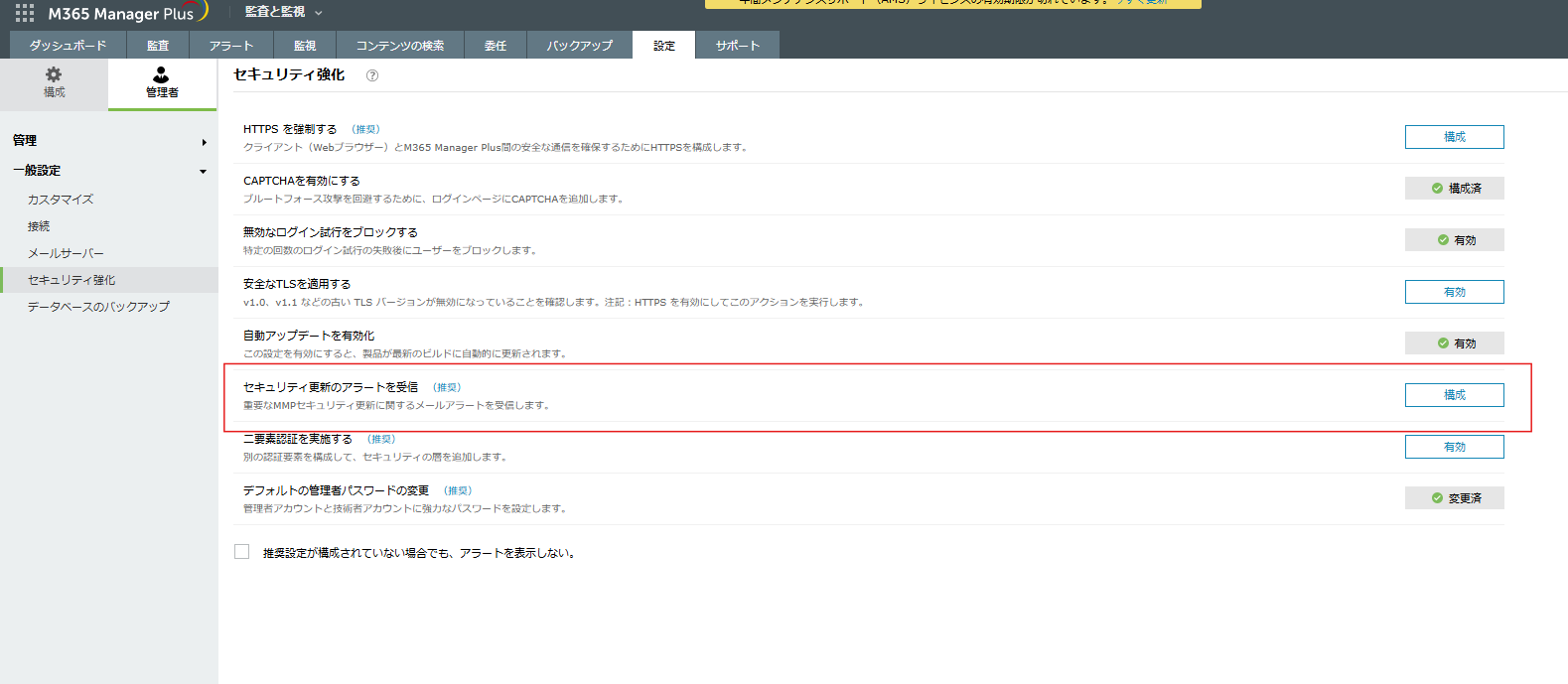Image resolution: width=1568 pixels, height=684 pixels.
Task: Click the CAPTCHAを有効にする heading text
Action: 302,181
